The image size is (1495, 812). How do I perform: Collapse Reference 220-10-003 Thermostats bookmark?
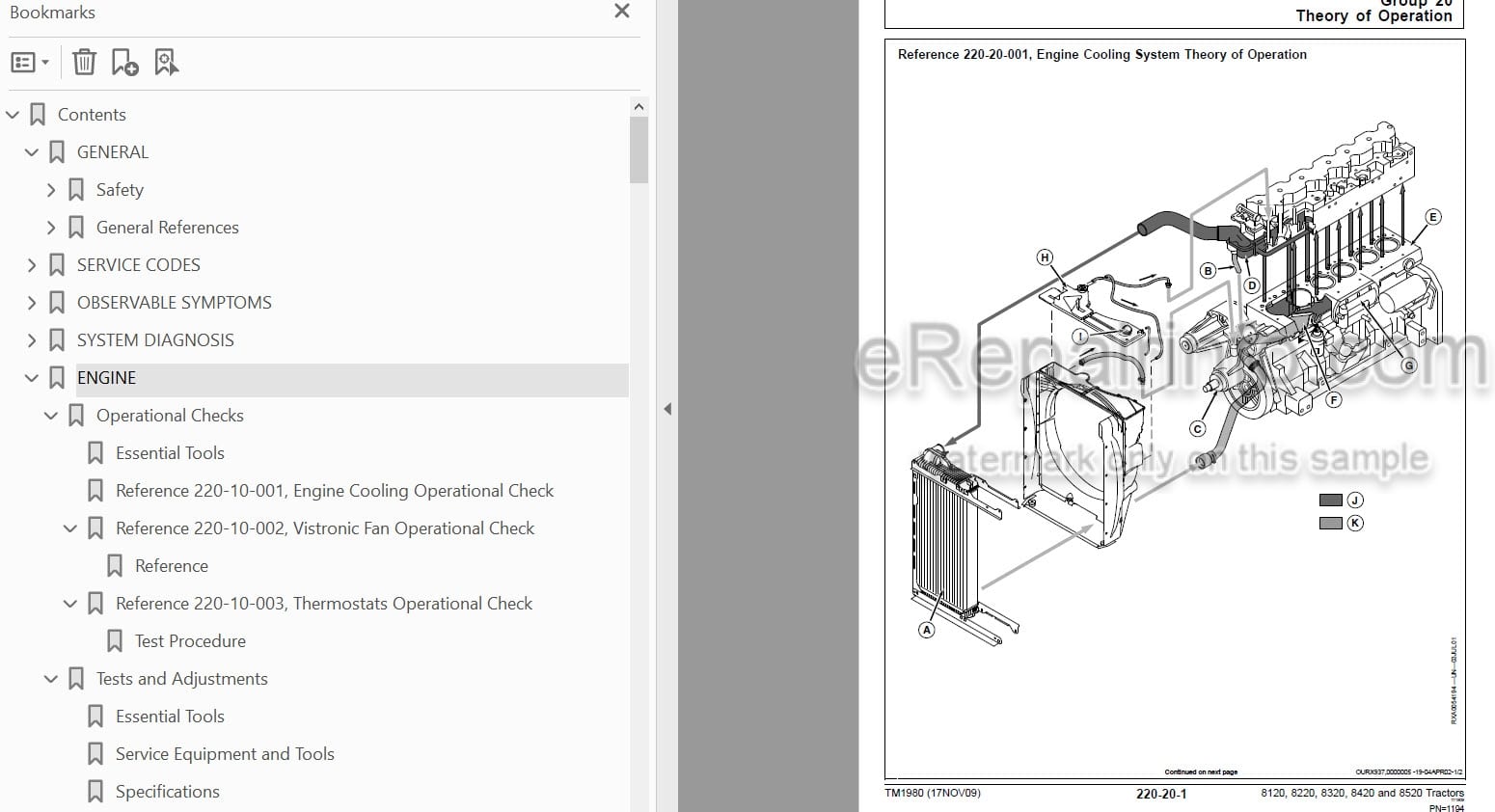[x=70, y=604]
